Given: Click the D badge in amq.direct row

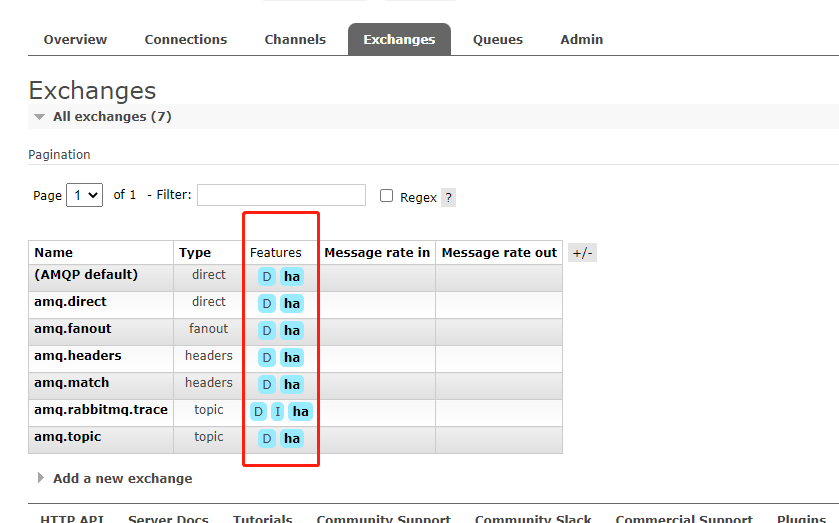Looking at the screenshot, I should tap(266, 304).
